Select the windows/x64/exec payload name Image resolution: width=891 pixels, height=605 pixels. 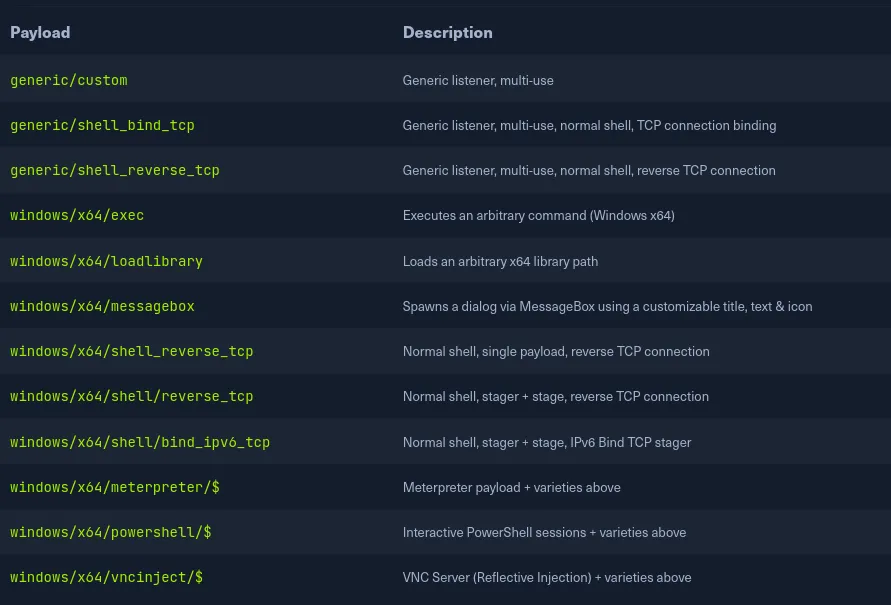[x=77, y=215]
